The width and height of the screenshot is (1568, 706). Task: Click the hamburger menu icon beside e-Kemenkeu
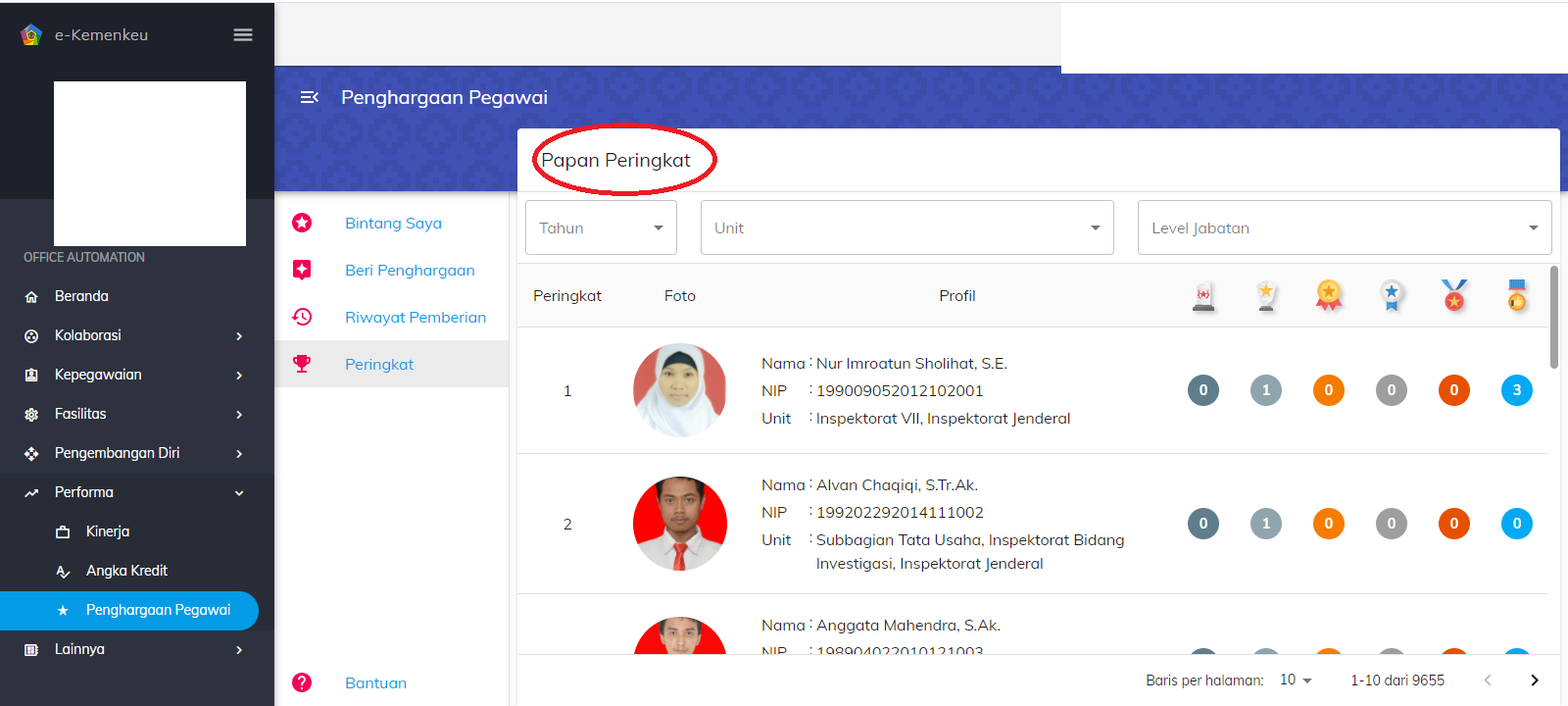point(243,35)
